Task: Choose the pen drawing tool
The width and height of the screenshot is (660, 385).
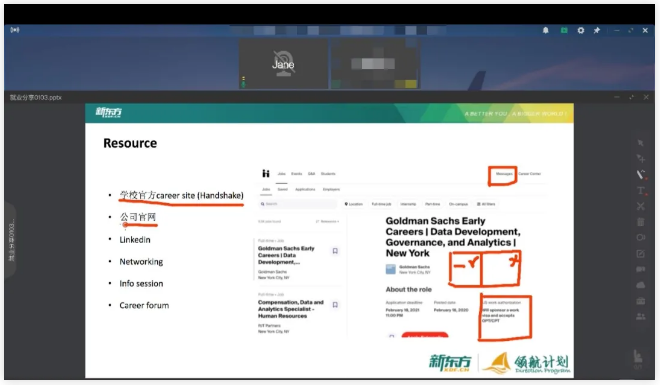Action: (641, 175)
